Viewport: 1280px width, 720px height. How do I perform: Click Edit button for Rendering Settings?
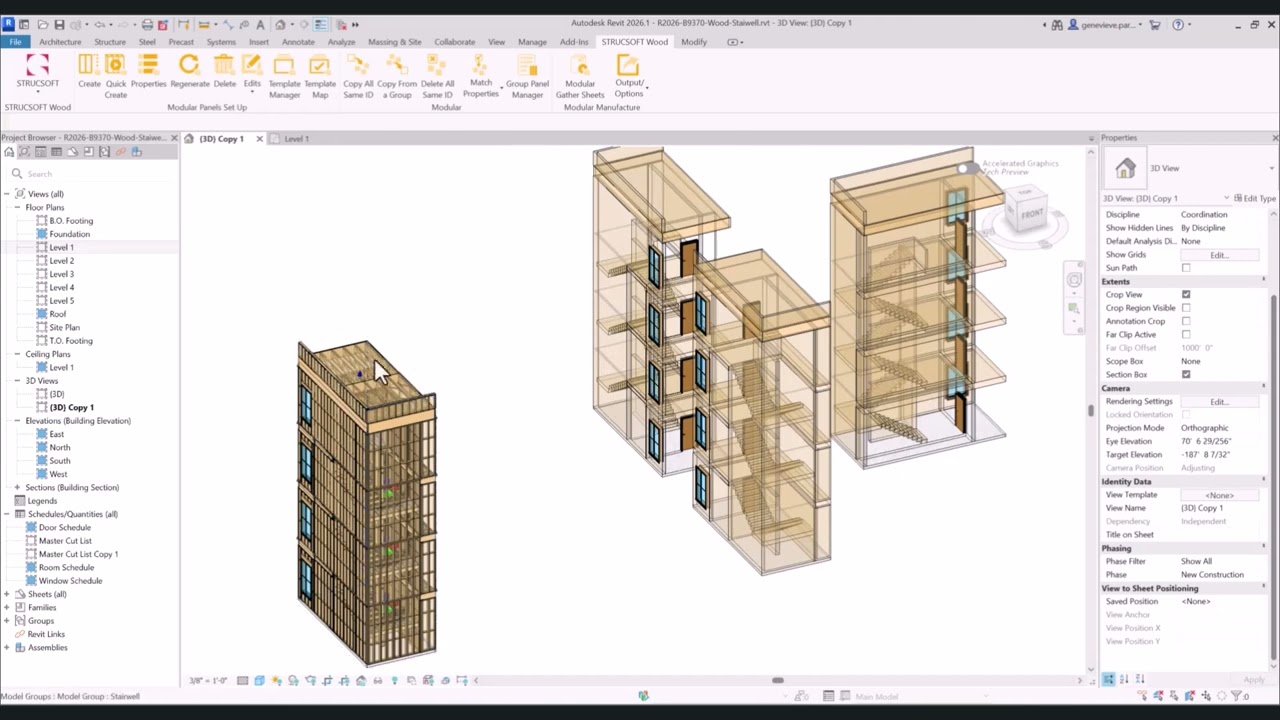1218,402
